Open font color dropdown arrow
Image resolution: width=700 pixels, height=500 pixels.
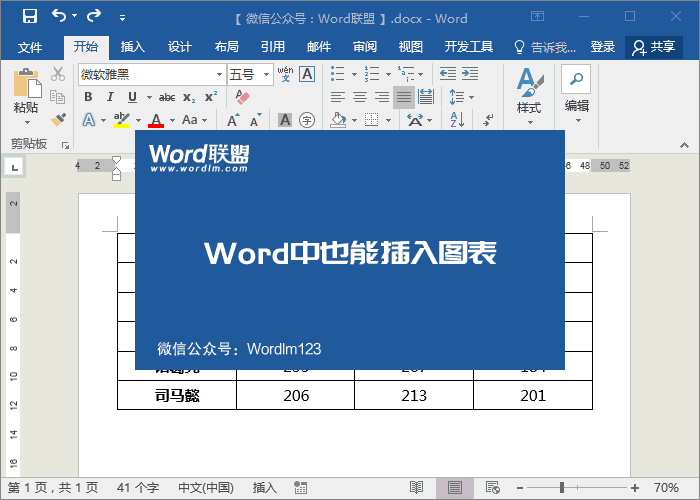pyautogui.click(x=172, y=120)
